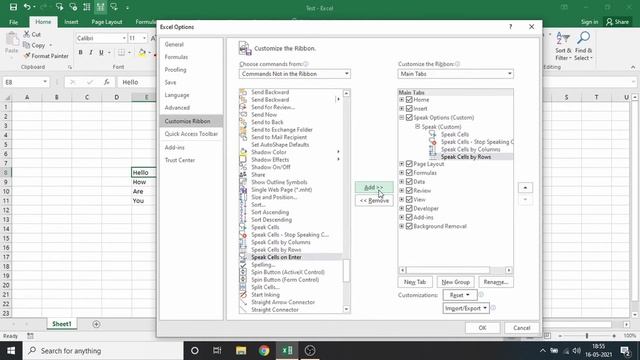Uncheck the Data tab checkbox
The image size is (640, 360).
point(409,182)
